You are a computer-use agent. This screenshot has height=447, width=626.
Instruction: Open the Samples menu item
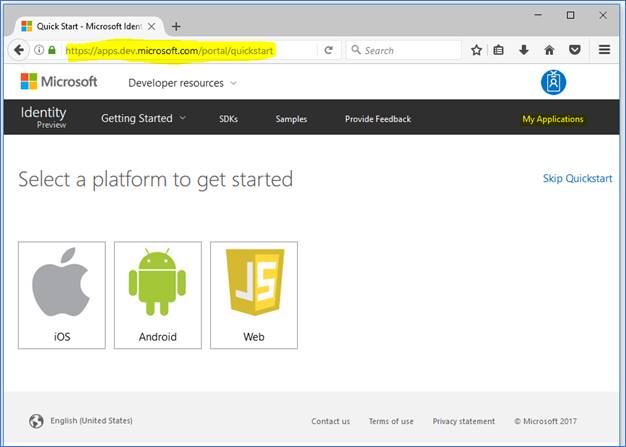pyautogui.click(x=291, y=119)
